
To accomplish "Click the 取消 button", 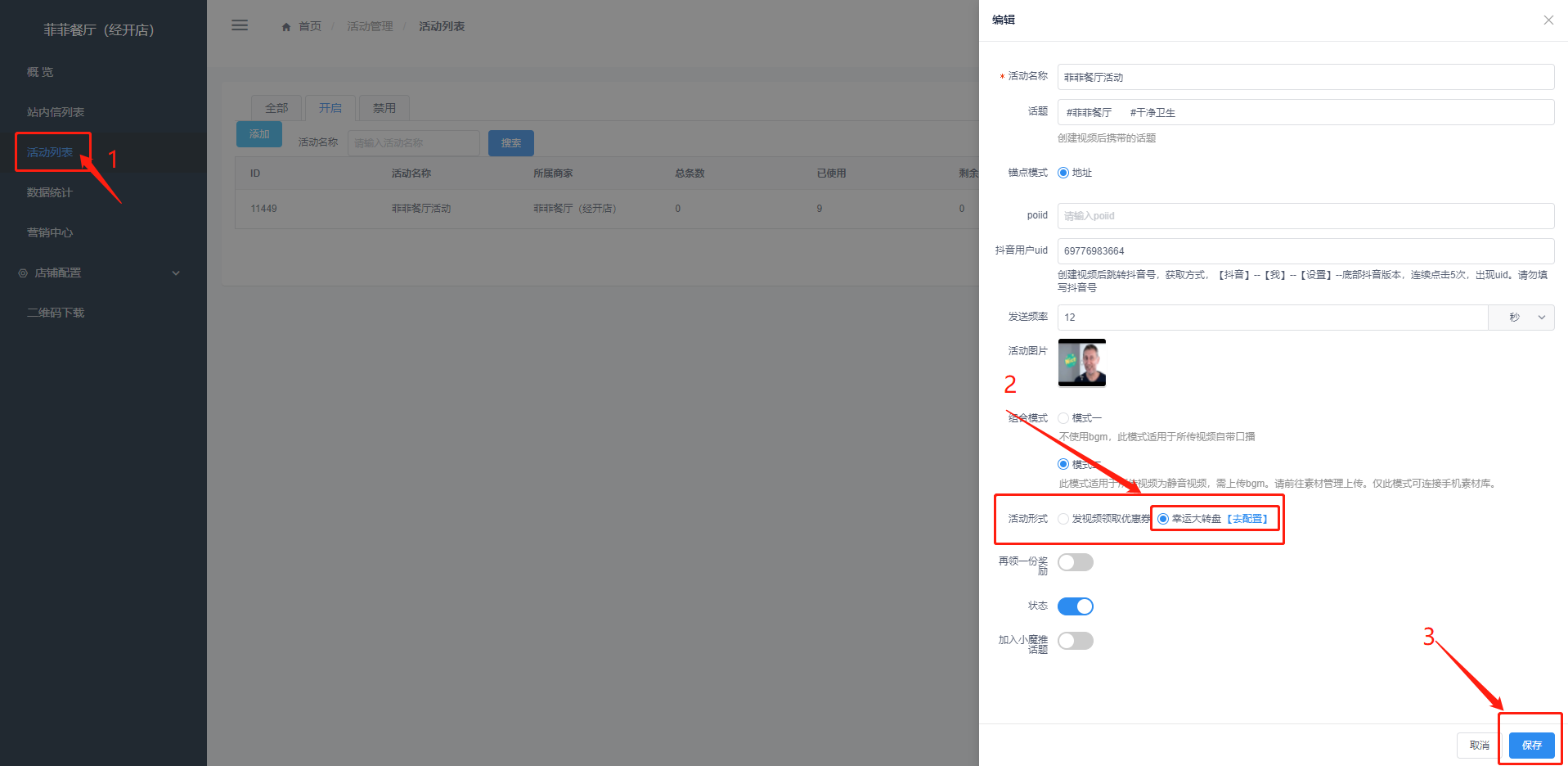I will coord(1479,745).
